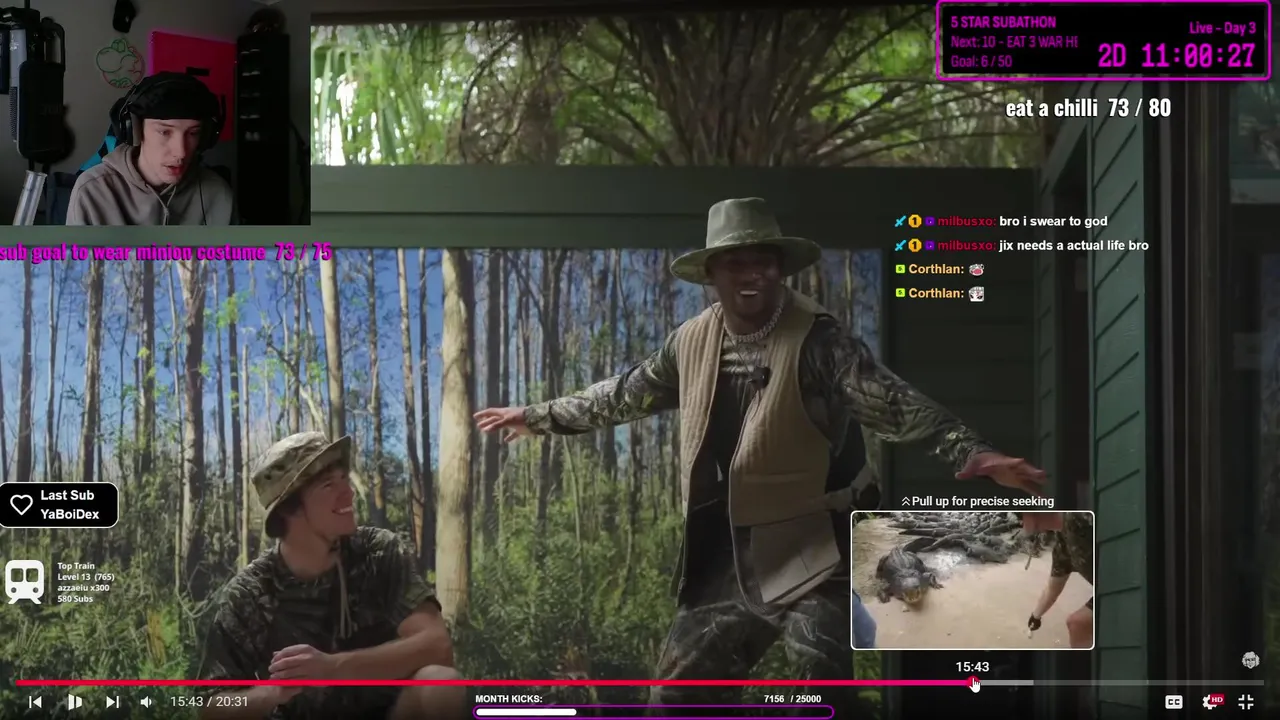Click the minion costume sub goal text
This screenshot has height=720, width=1280.
pyautogui.click(x=166, y=253)
